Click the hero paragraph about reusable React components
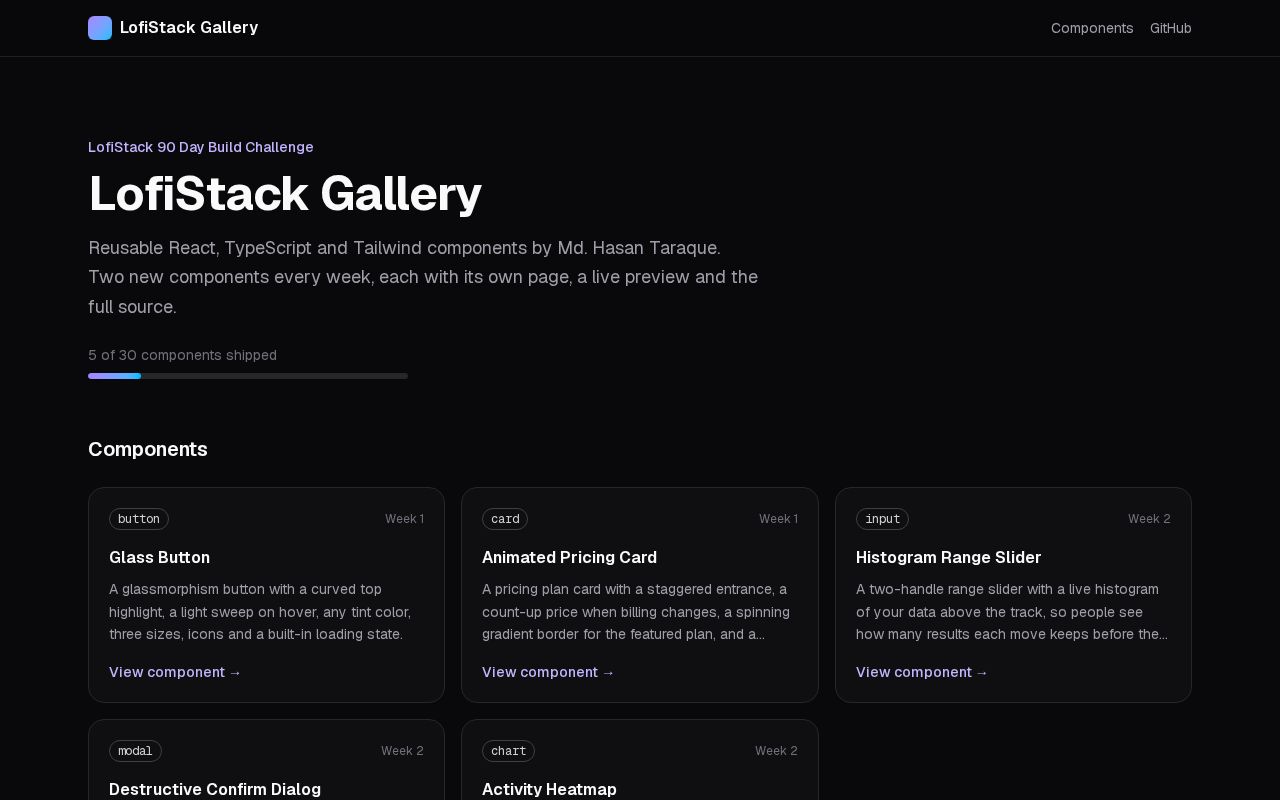Viewport: 1280px width, 800px height. click(423, 277)
